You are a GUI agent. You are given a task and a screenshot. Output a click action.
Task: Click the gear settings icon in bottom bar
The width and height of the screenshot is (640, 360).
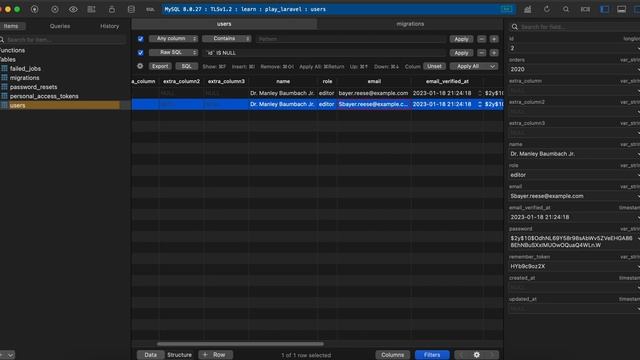coord(476,355)
